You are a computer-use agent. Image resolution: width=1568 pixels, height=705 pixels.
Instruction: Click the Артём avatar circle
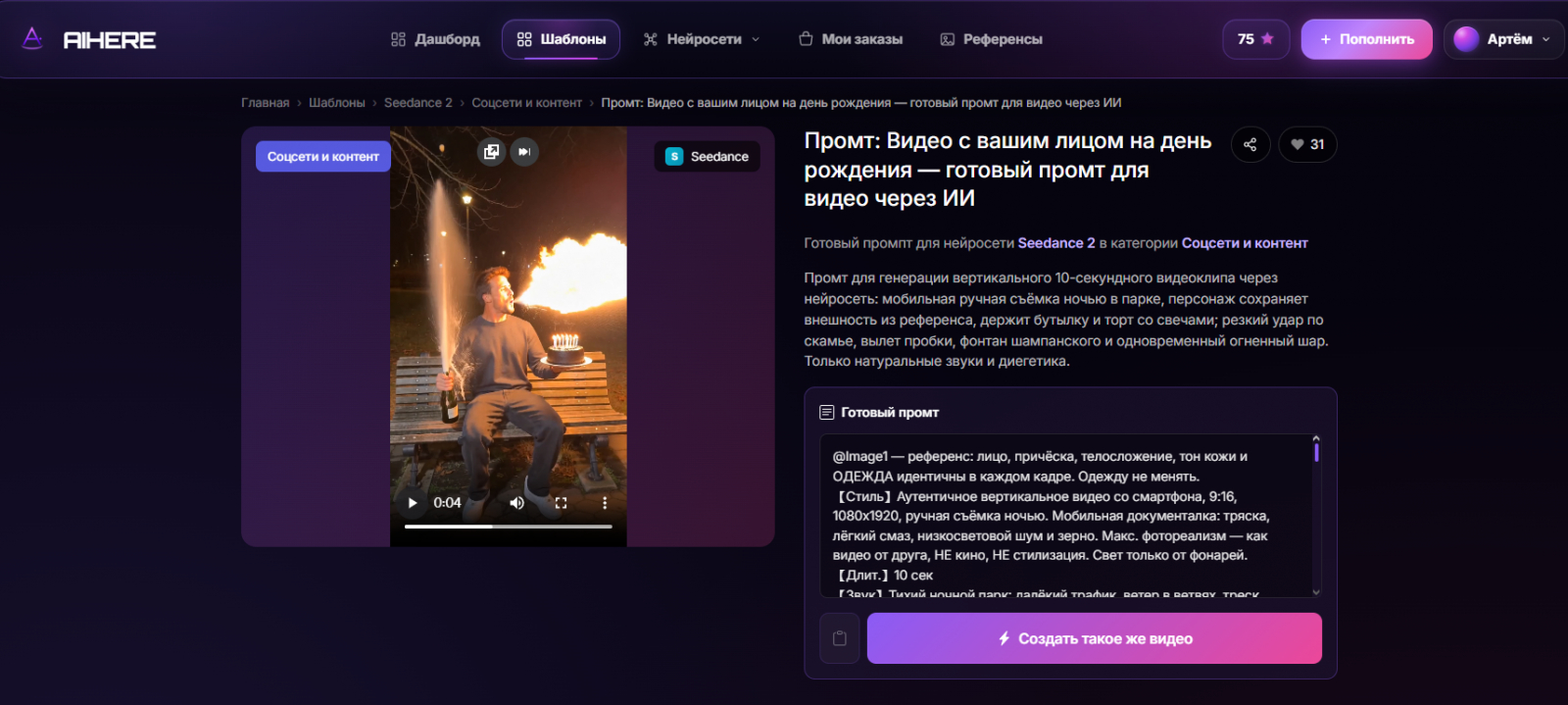point(1466,39)
